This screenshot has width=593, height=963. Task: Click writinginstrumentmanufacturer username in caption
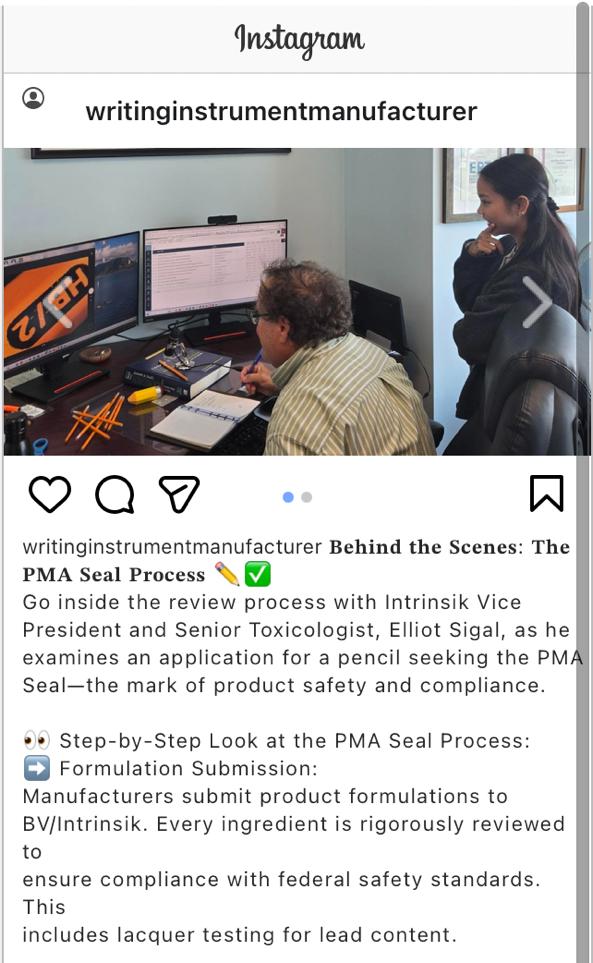tap(172, 547)
